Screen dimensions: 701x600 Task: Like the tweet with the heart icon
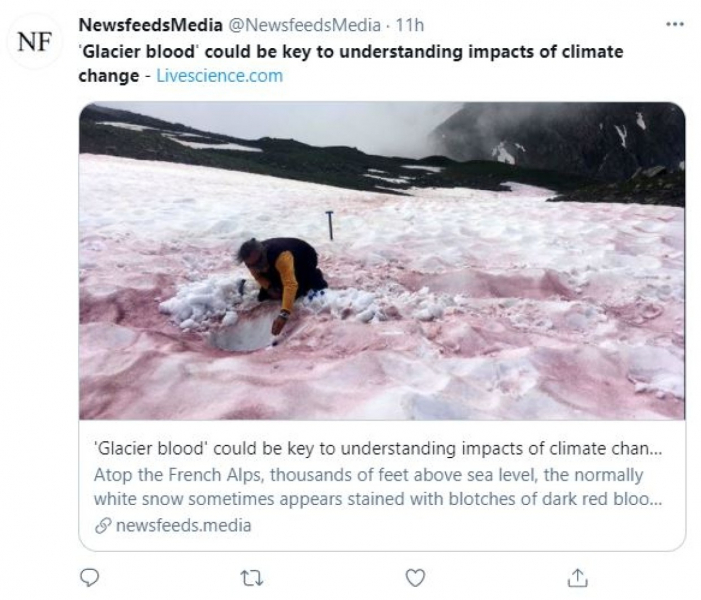pos(415,577)
